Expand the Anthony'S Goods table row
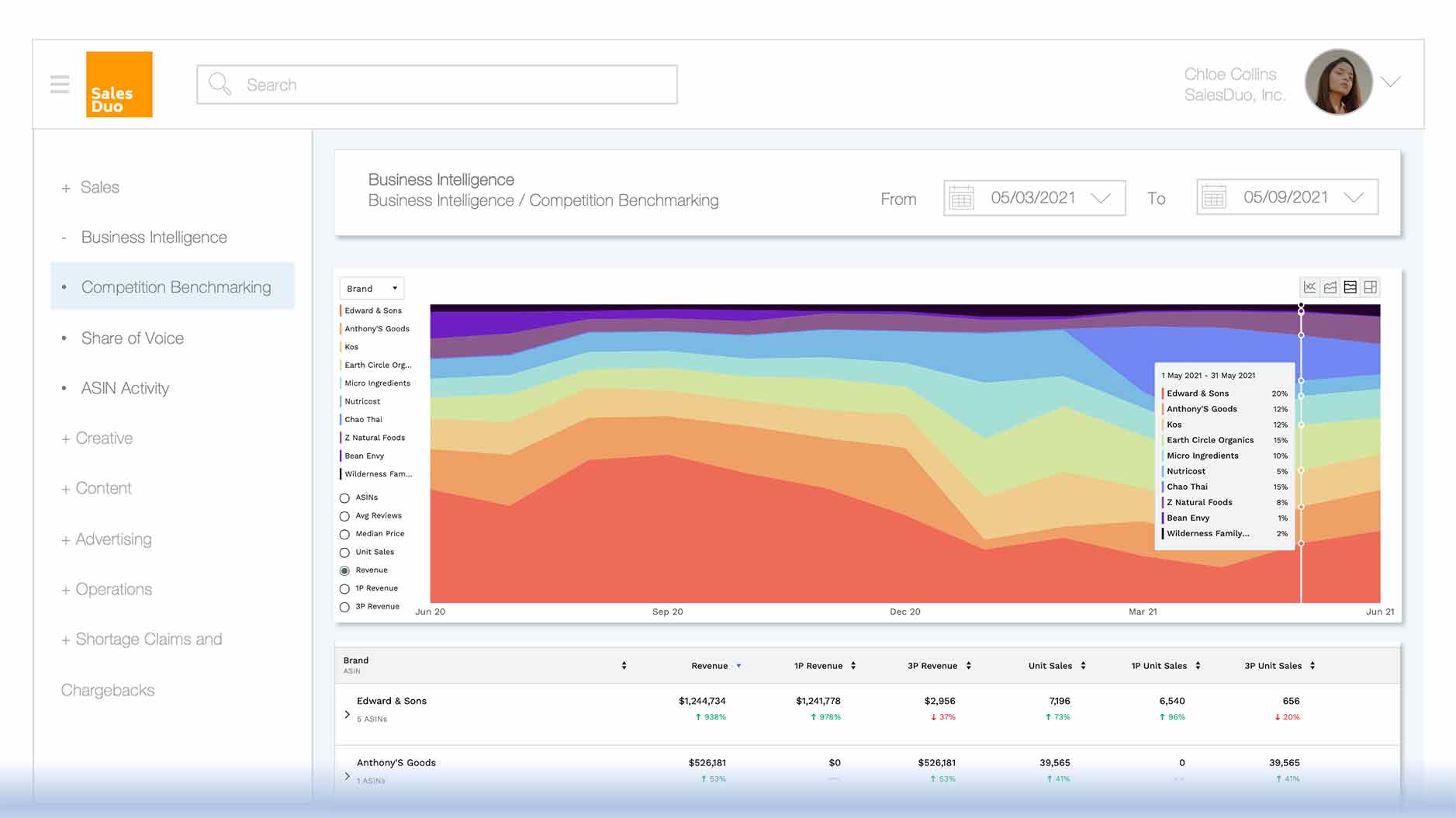Image resolution: width=1456 pixels, height=818 pixels. coord(347,776)
